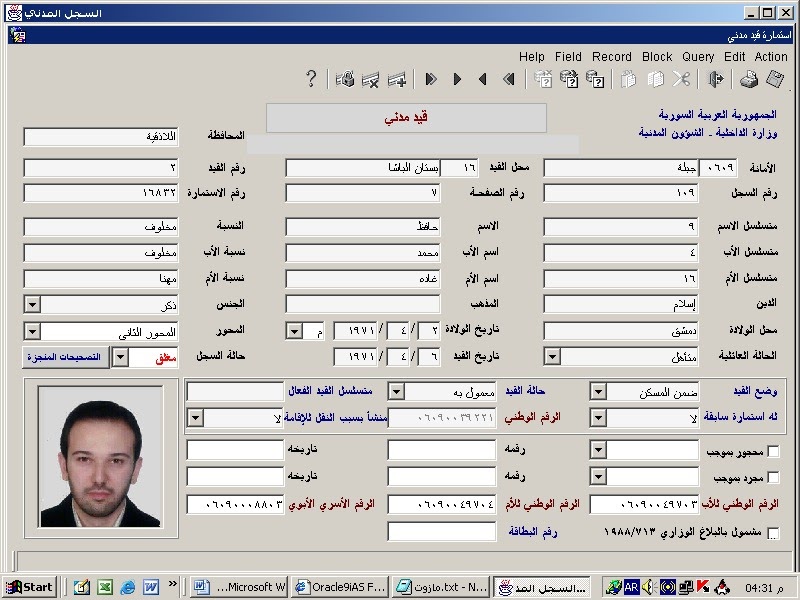Click the lock record toolbar icon

345,79
